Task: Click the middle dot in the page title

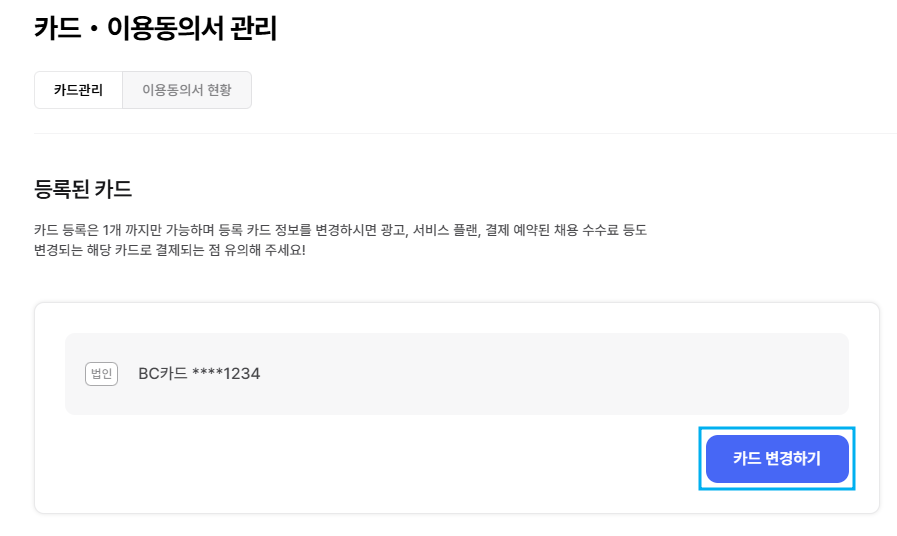Action: click(x=94, y=29)
